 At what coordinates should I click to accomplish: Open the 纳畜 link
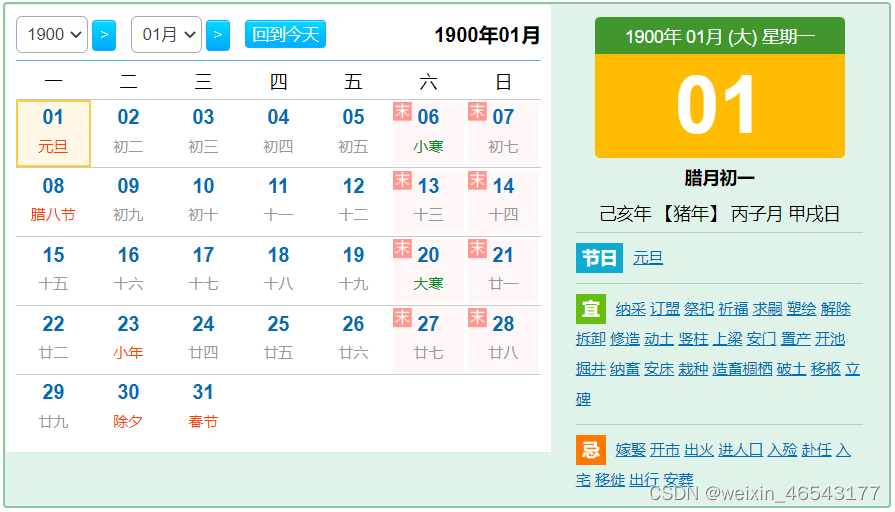(625, 369)
